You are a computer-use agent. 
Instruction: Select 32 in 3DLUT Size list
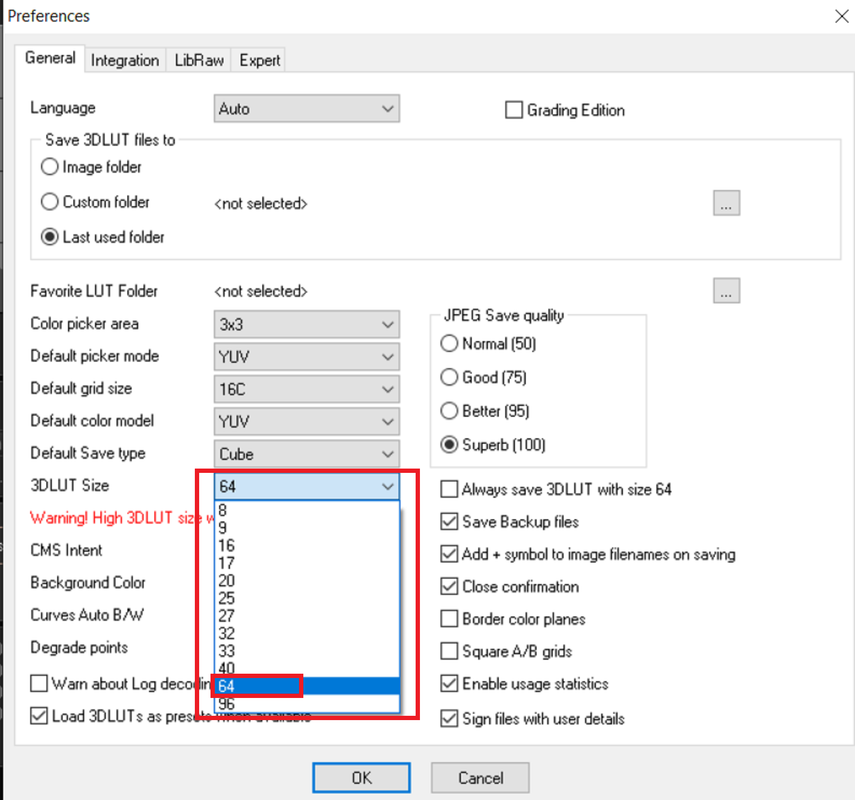click(307, 633)
